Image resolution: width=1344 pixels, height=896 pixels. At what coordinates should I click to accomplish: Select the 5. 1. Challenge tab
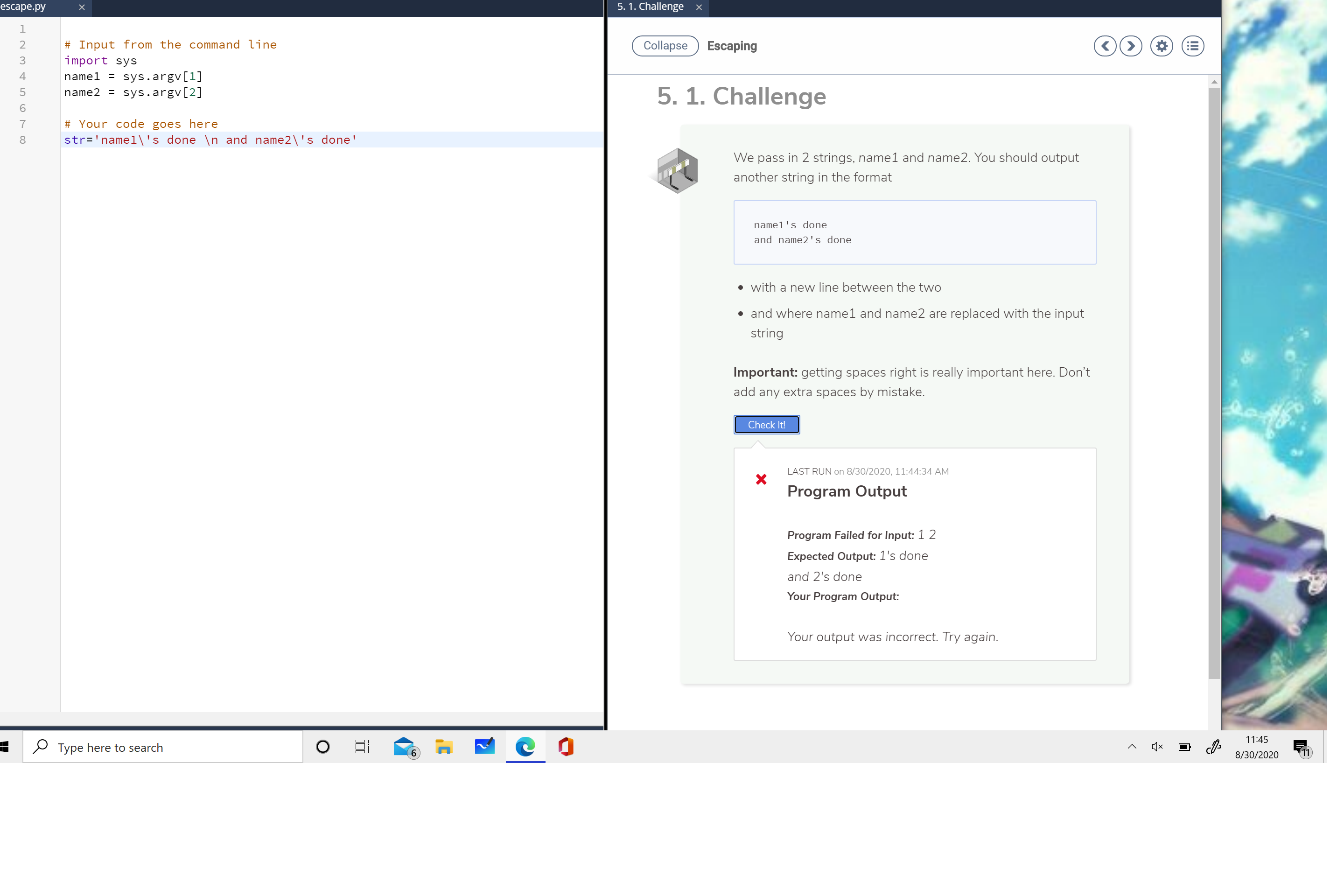(x=650, y=7)
